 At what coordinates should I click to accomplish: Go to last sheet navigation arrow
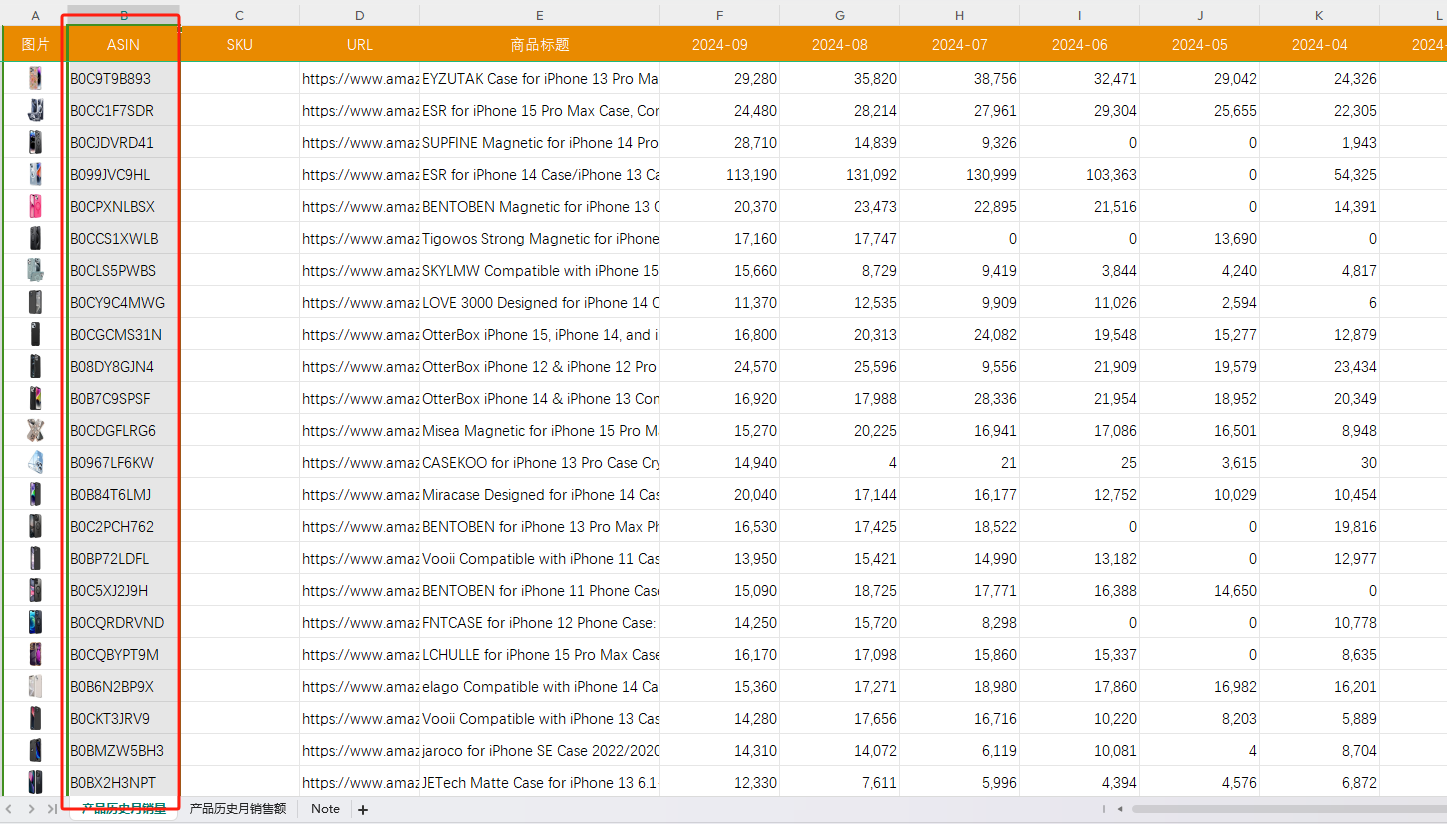52,809
